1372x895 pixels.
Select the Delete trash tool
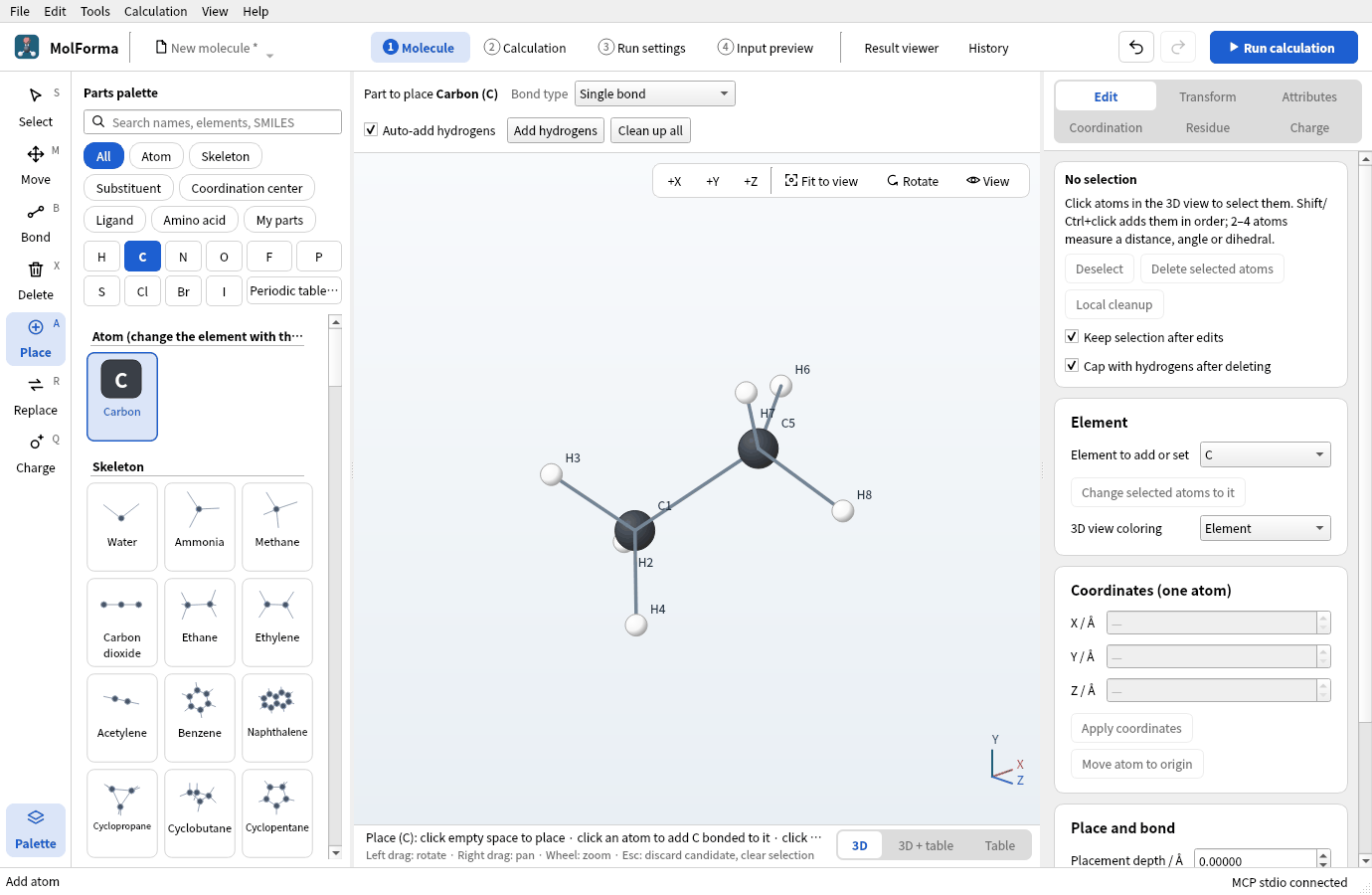click(36, 280)
